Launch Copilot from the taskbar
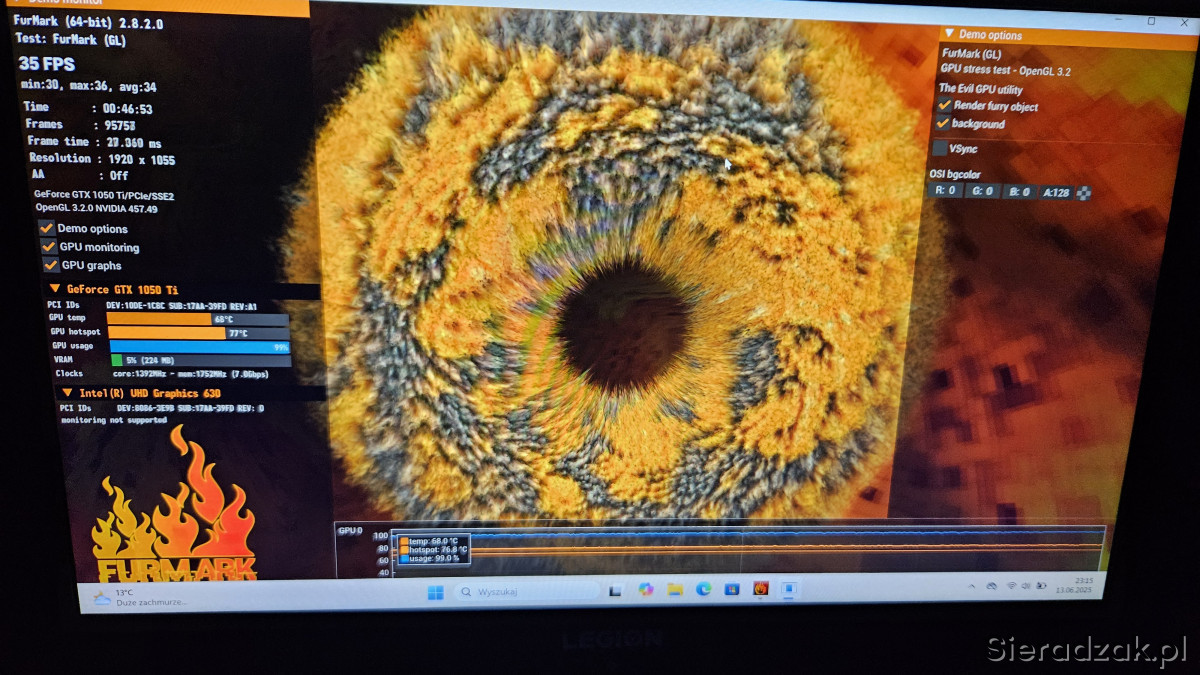Viewport: 1200px width, 675px height. pos(646,589)
